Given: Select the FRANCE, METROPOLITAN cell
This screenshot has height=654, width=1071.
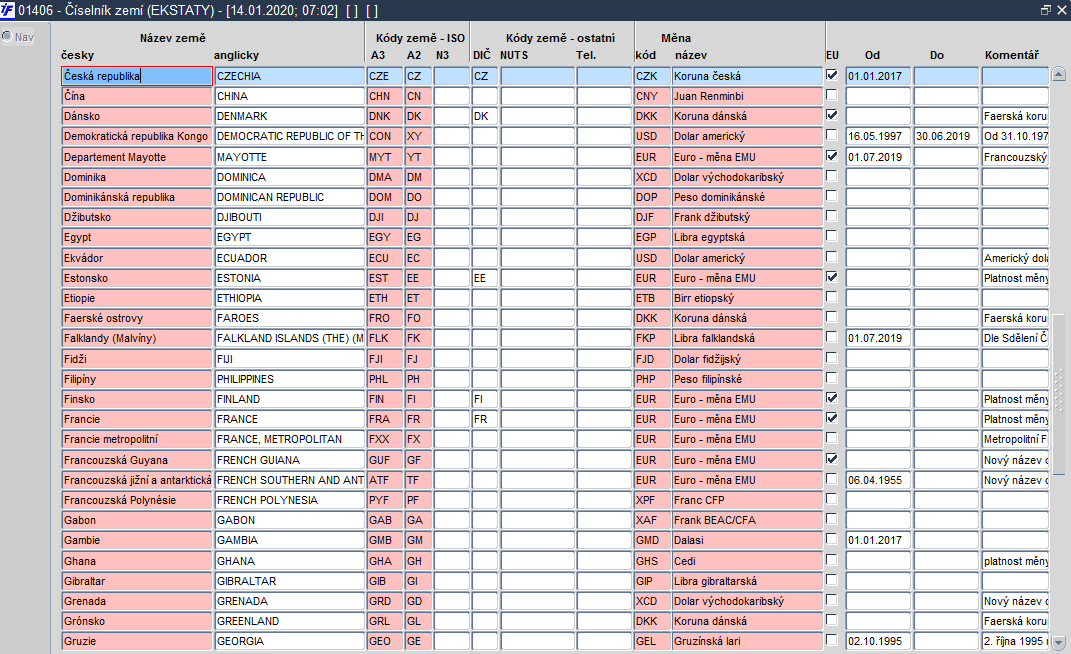Looking at the screenshot, I should 290,439.
